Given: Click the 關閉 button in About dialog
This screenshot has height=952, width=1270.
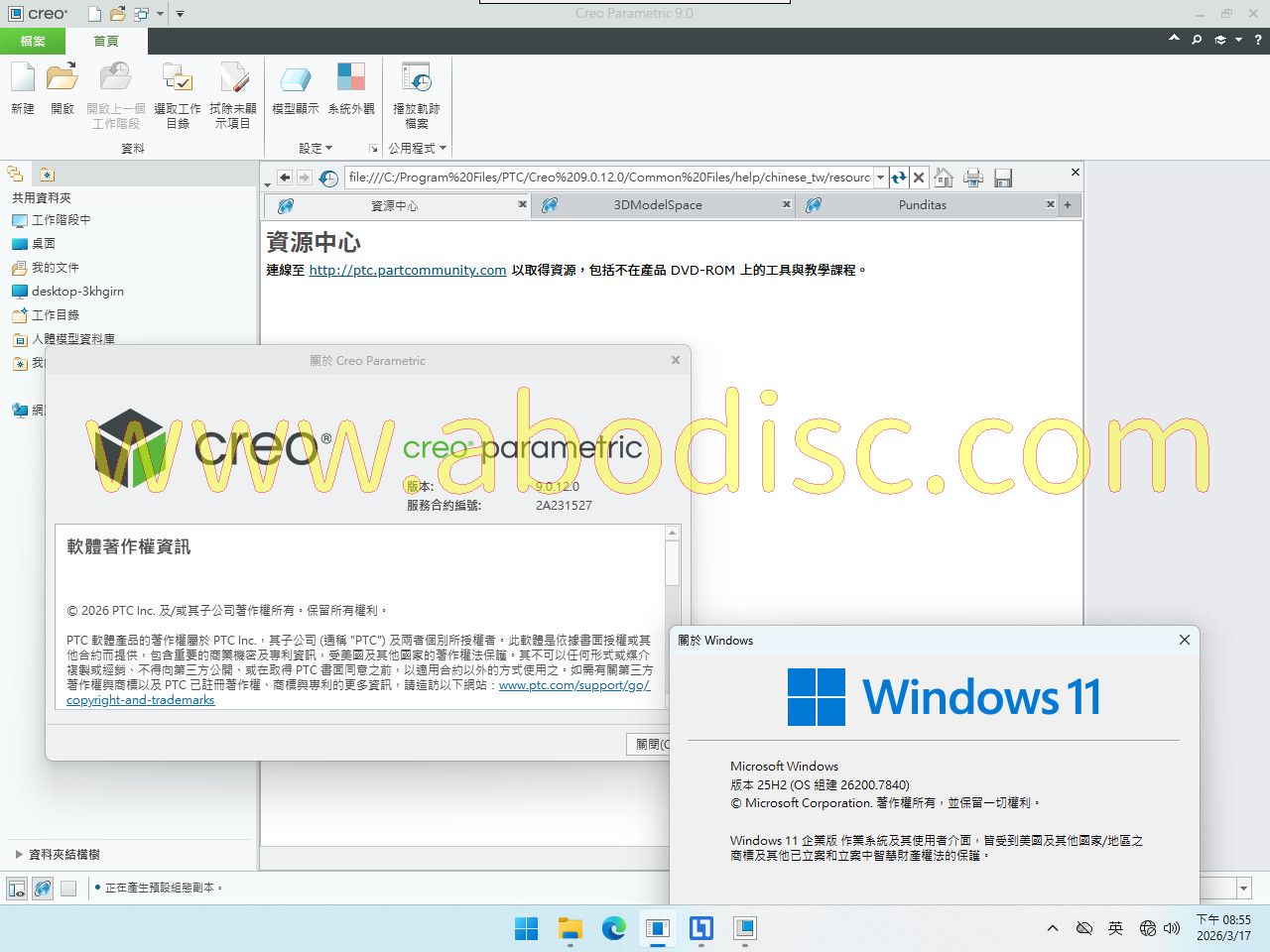Looking at the screenshot, I should pyautogui.click(x=652, y=744).
